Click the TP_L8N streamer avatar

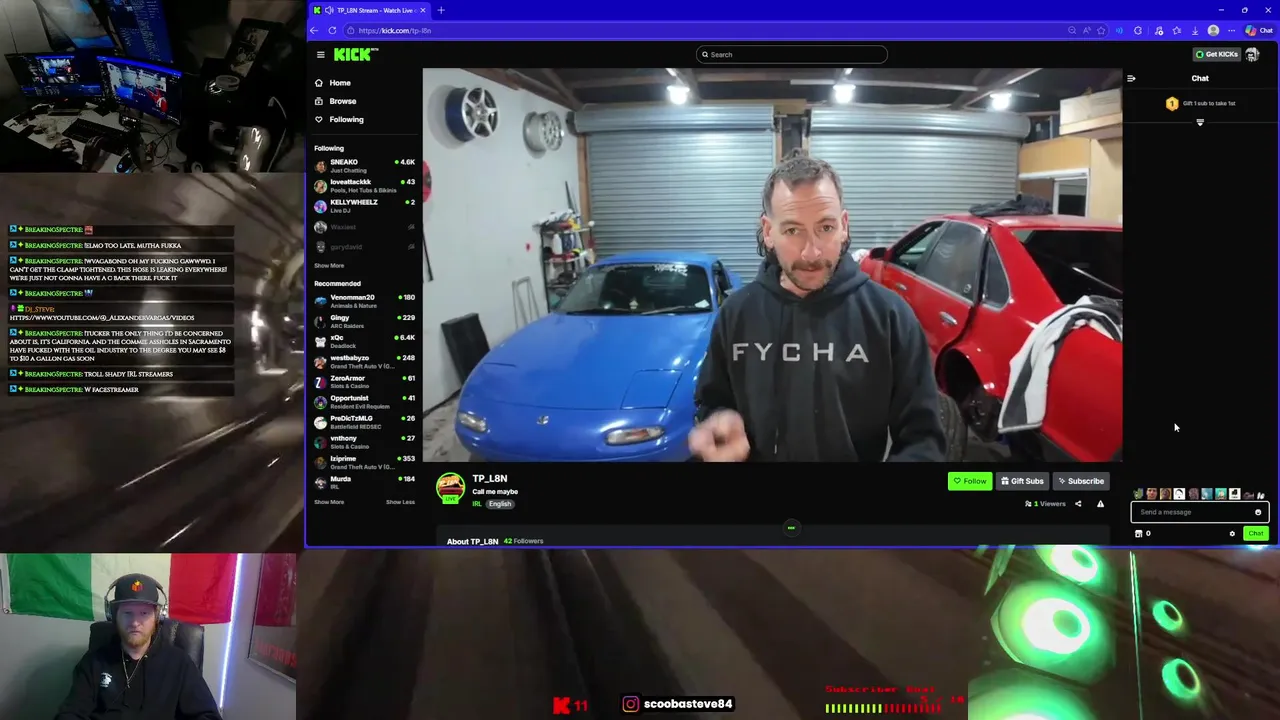click(450, 487)
